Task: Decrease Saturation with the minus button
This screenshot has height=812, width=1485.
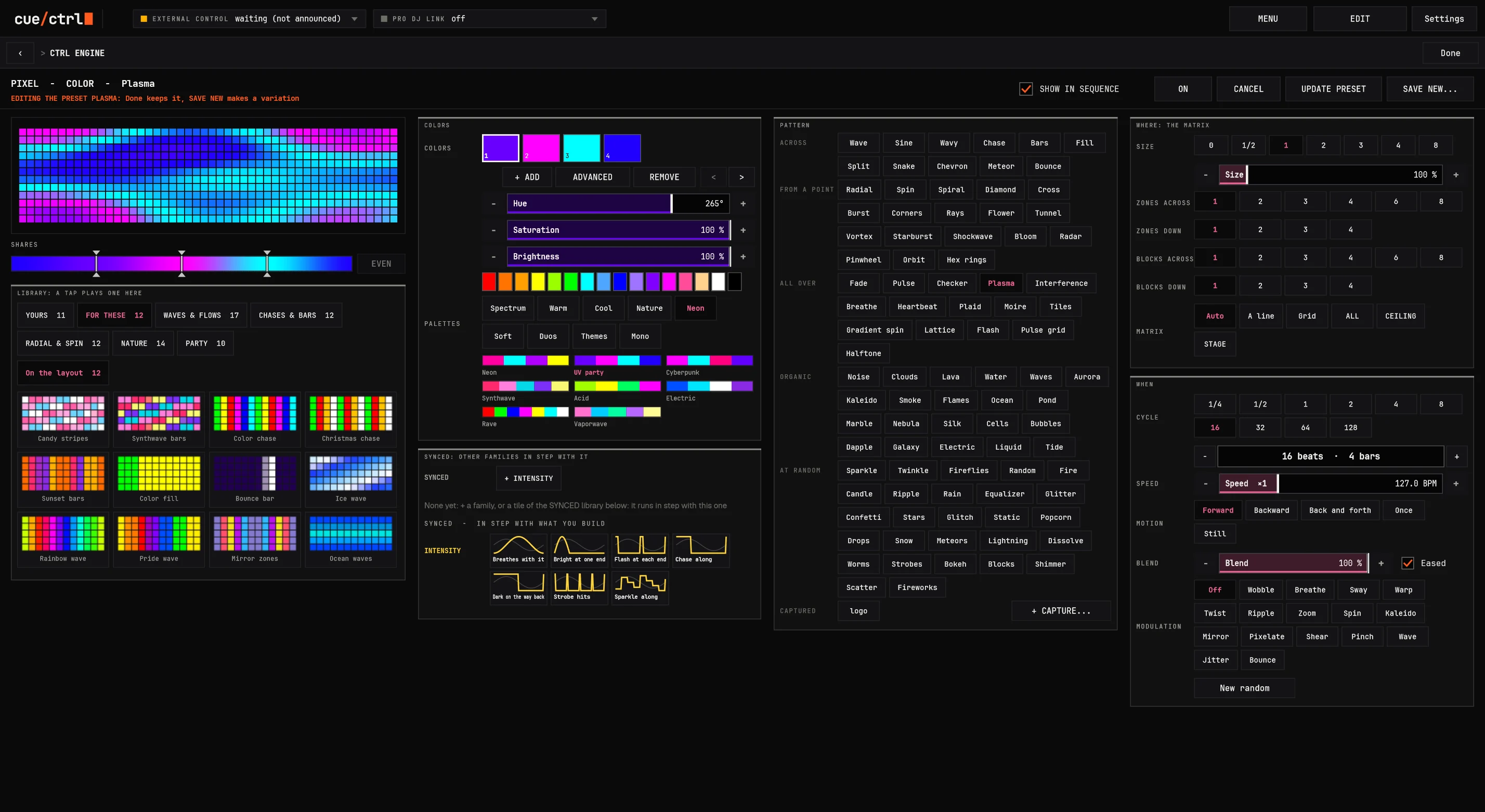Action: pyautogui.click(x=493, y=230)
